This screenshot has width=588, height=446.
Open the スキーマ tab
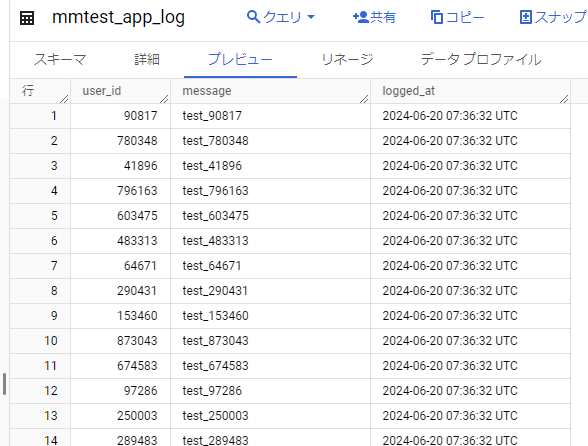point(60,59)
